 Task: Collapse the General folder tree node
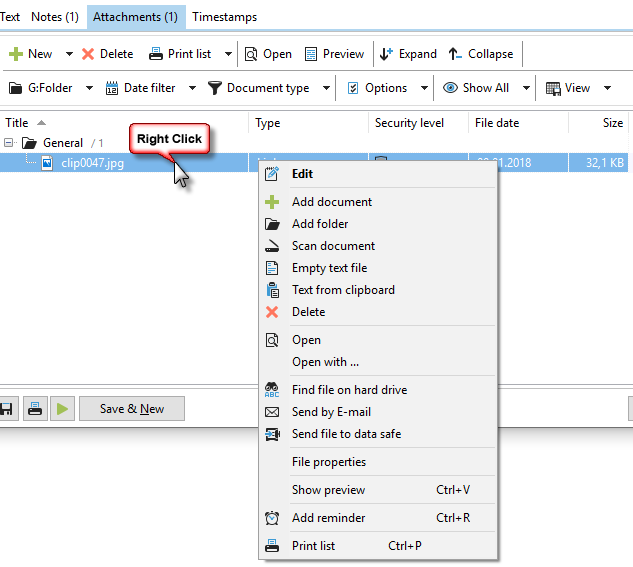coord(9,143)
